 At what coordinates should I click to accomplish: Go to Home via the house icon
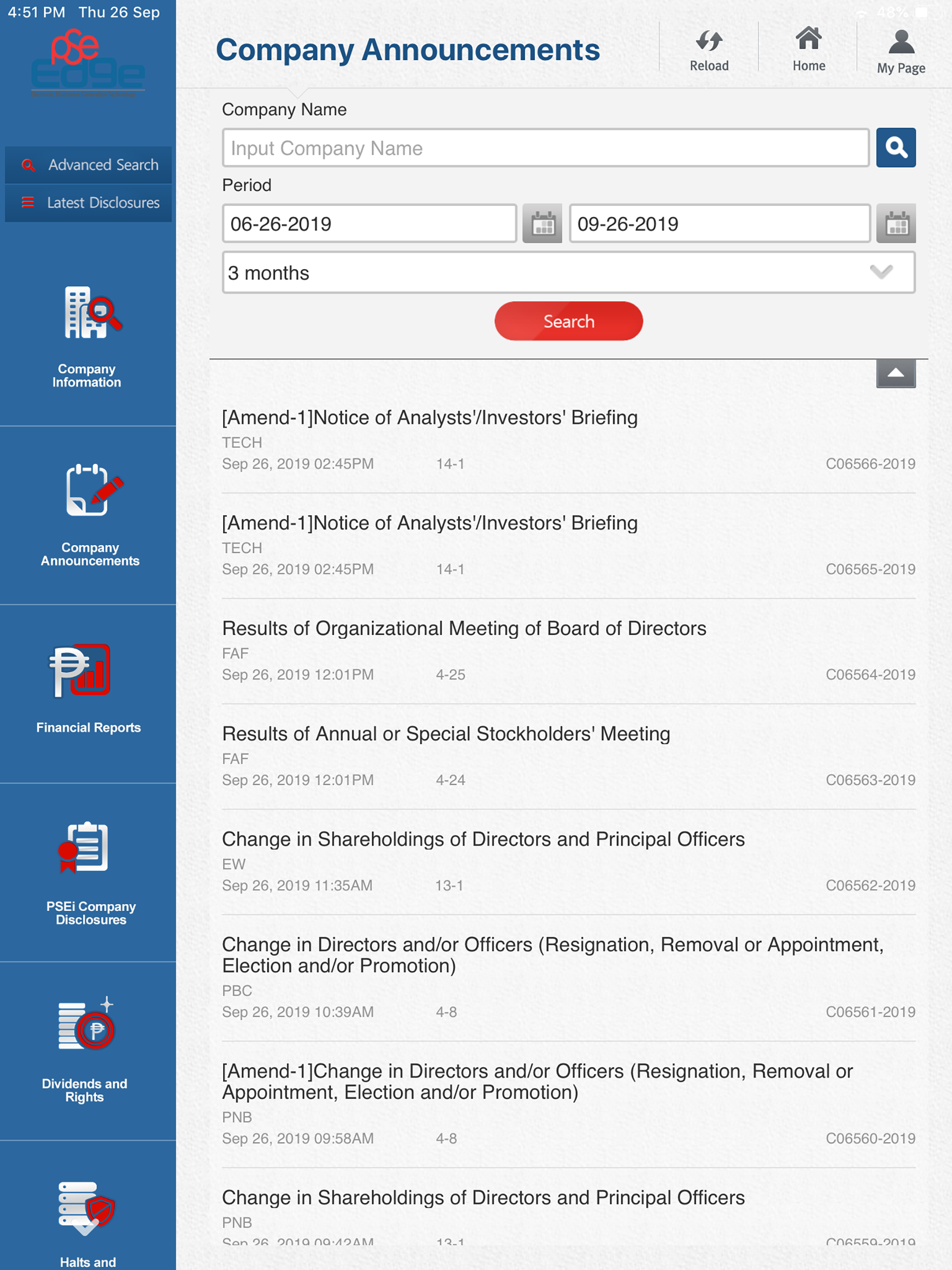(808, 39)
